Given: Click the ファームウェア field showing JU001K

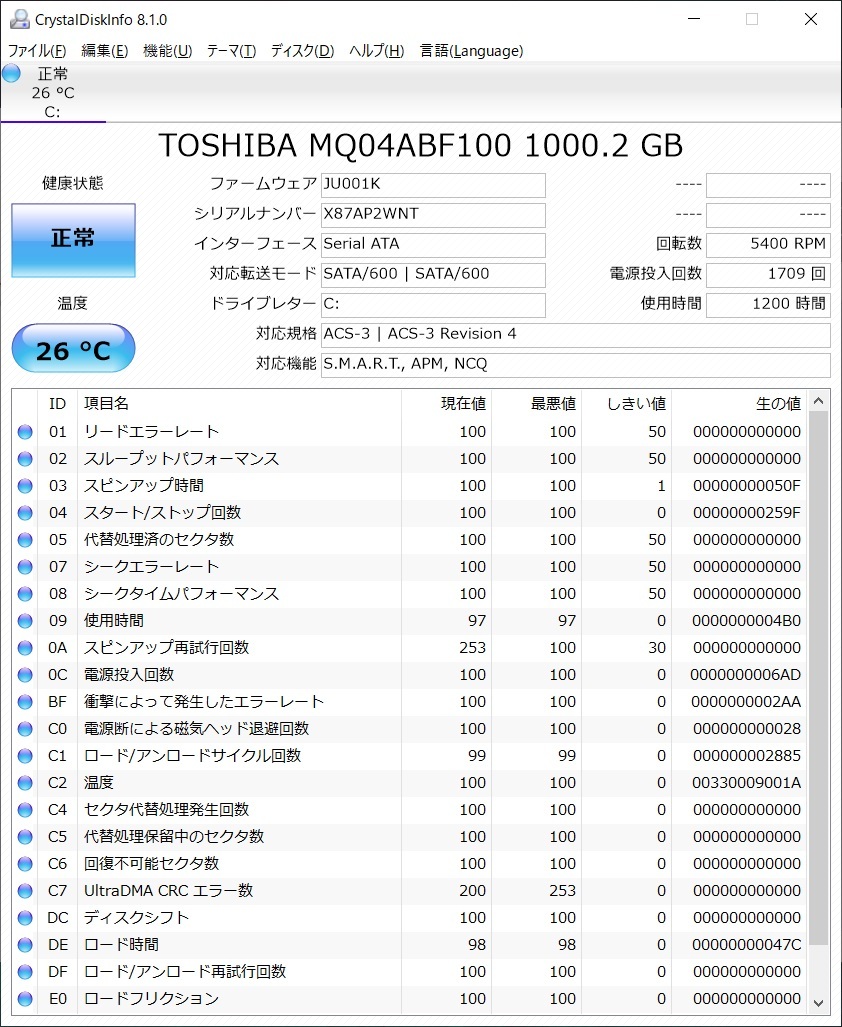Looking at the screenshot, I should pos(433,185).
